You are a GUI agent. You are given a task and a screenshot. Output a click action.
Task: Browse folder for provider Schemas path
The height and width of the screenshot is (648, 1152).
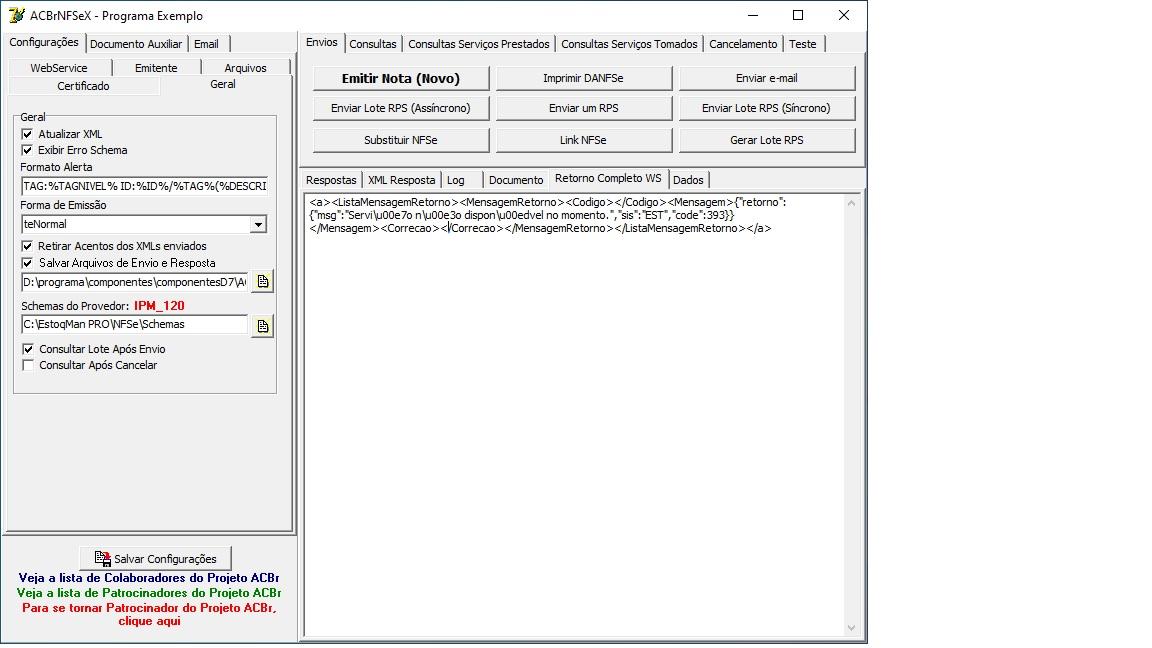(x=262, y=325)
